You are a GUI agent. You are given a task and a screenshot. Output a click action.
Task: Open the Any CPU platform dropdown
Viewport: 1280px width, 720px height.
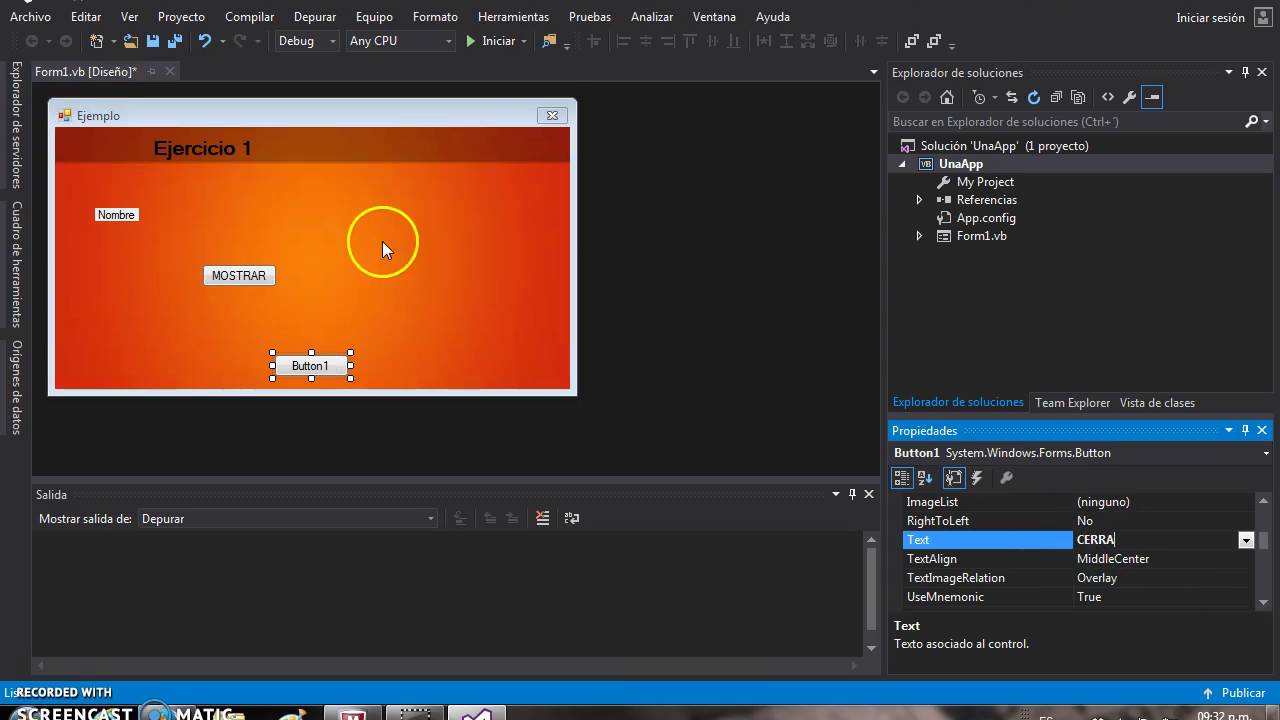click(401, 41)
